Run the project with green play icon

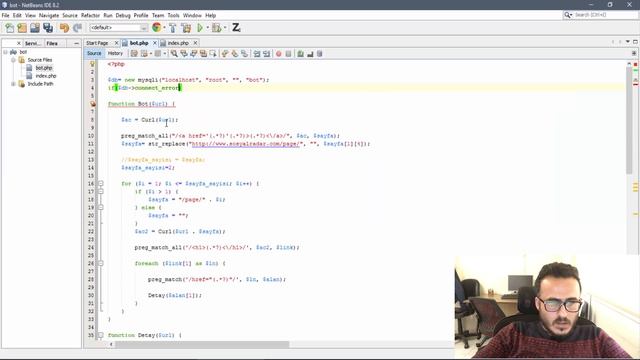(200, 28)
